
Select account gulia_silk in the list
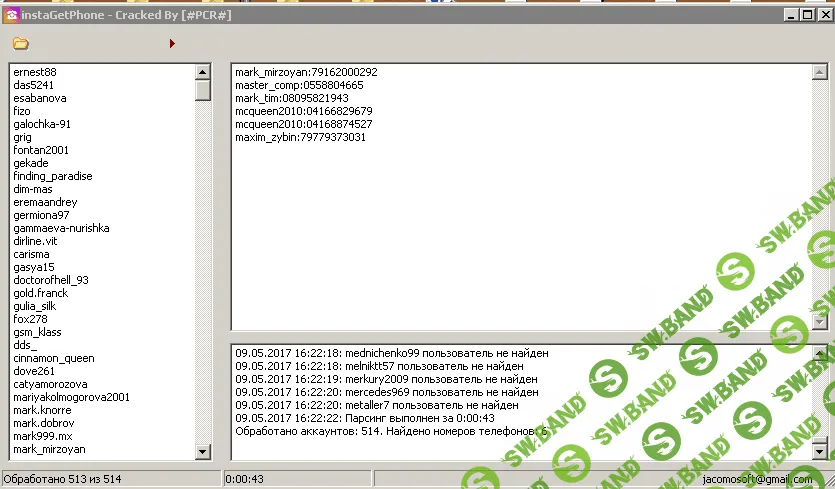(x=35, y=306)
